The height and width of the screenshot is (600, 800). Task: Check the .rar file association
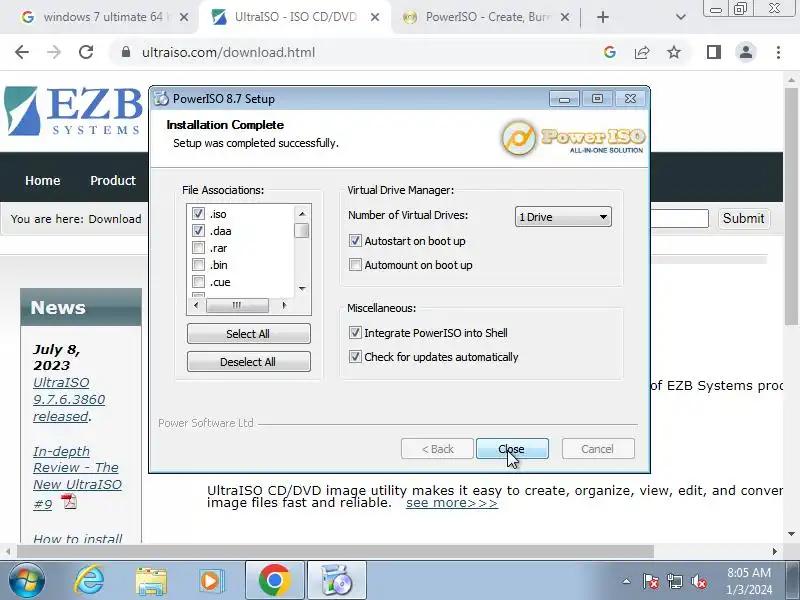tap(198, 248)
